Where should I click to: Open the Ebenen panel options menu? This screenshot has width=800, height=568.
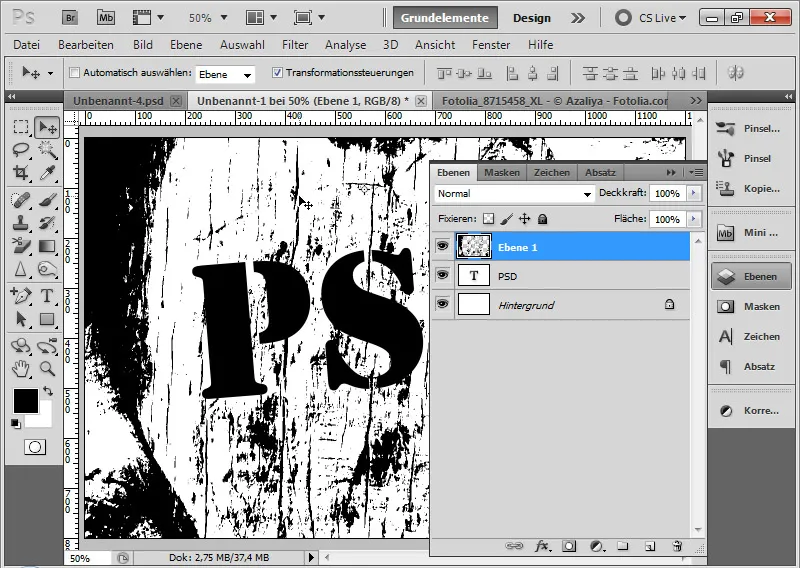(696, 172)
